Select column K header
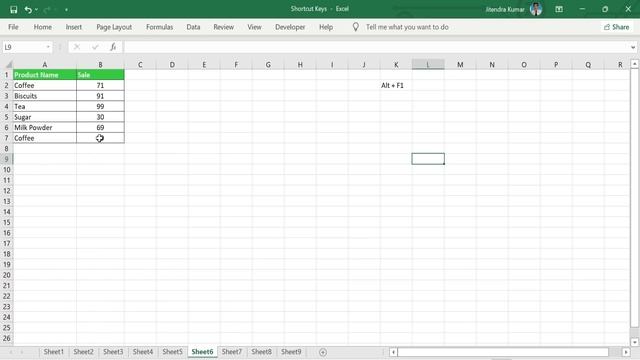The height and width of the screenshot is (360, 640). tap(396, 64)
